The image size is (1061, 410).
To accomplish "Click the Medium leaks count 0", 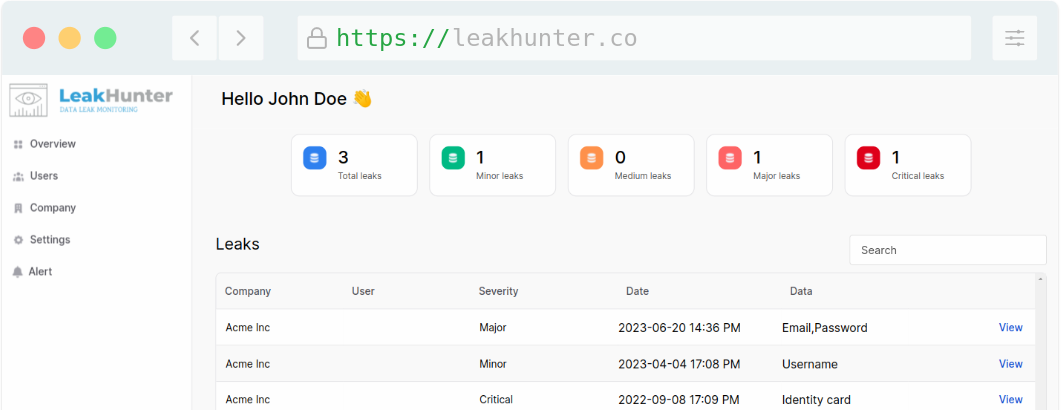I will pos(620,158).
